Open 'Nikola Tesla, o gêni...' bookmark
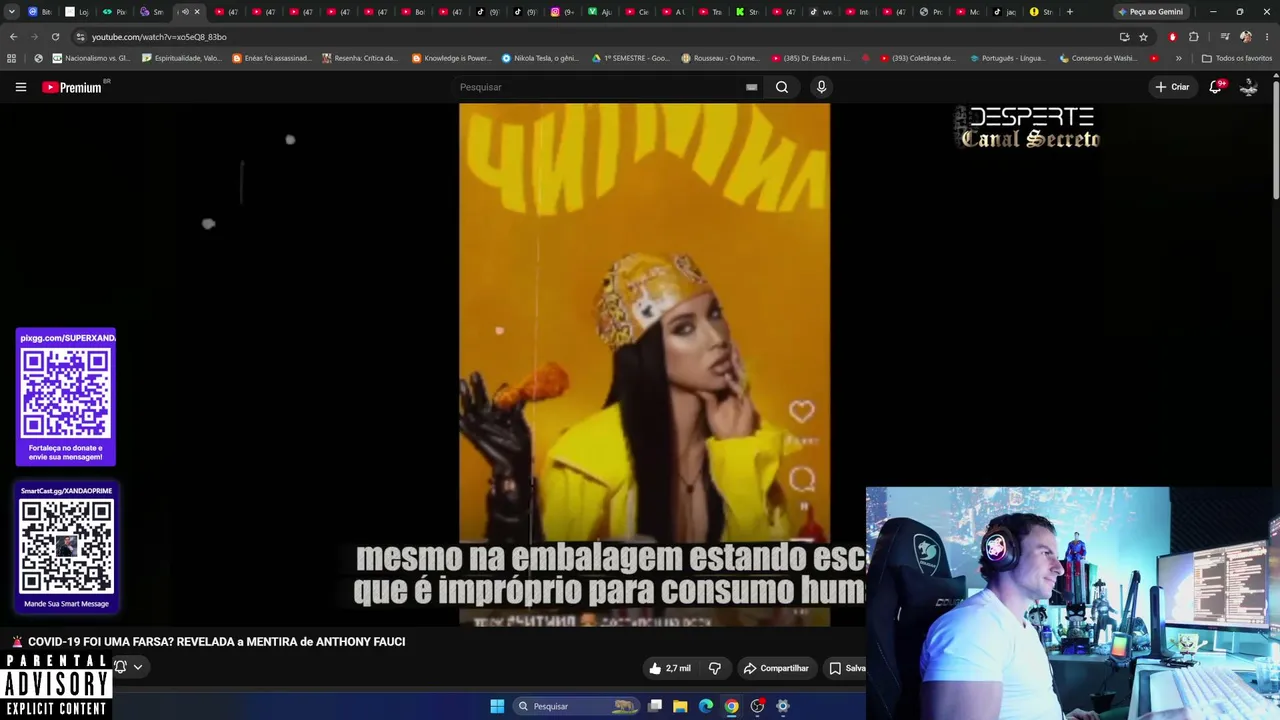The width and height of the screenshot is (1280, 720). pos(540,58)
